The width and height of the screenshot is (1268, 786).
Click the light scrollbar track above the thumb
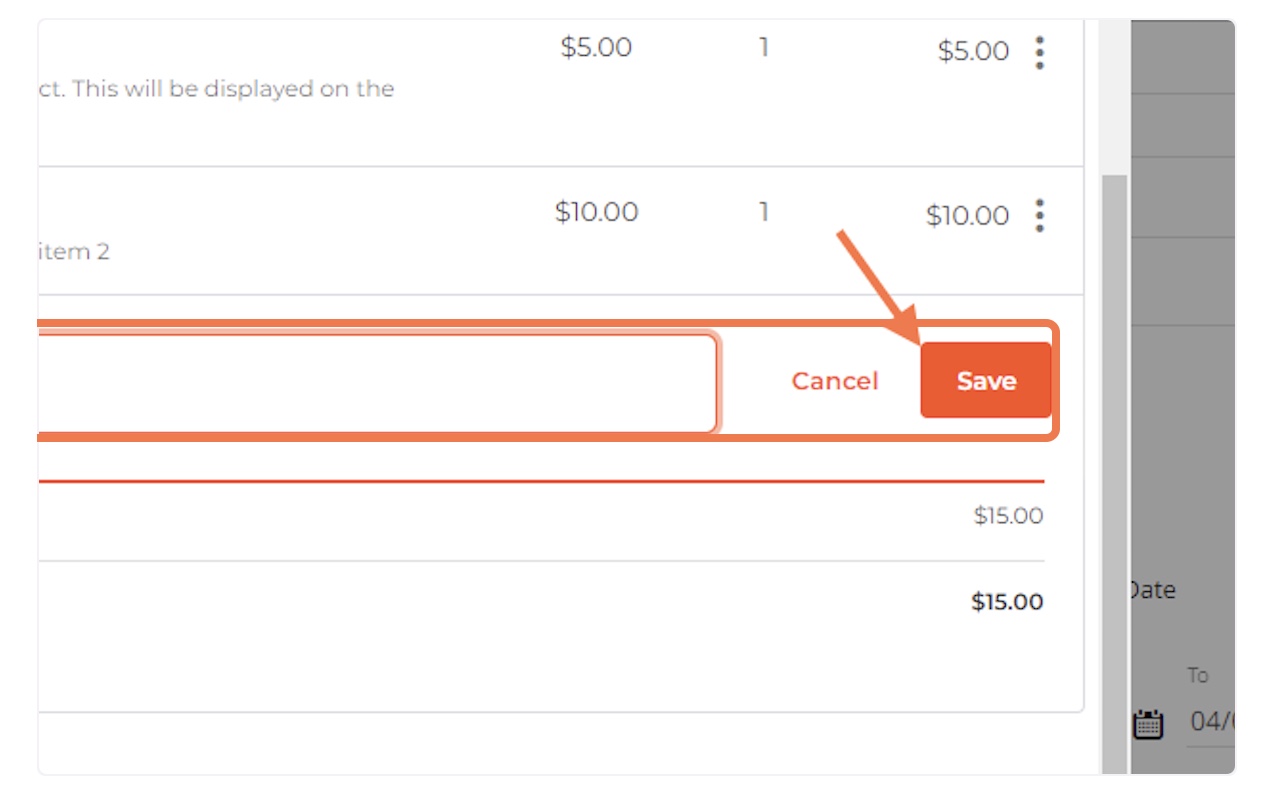click(1113, 97)
